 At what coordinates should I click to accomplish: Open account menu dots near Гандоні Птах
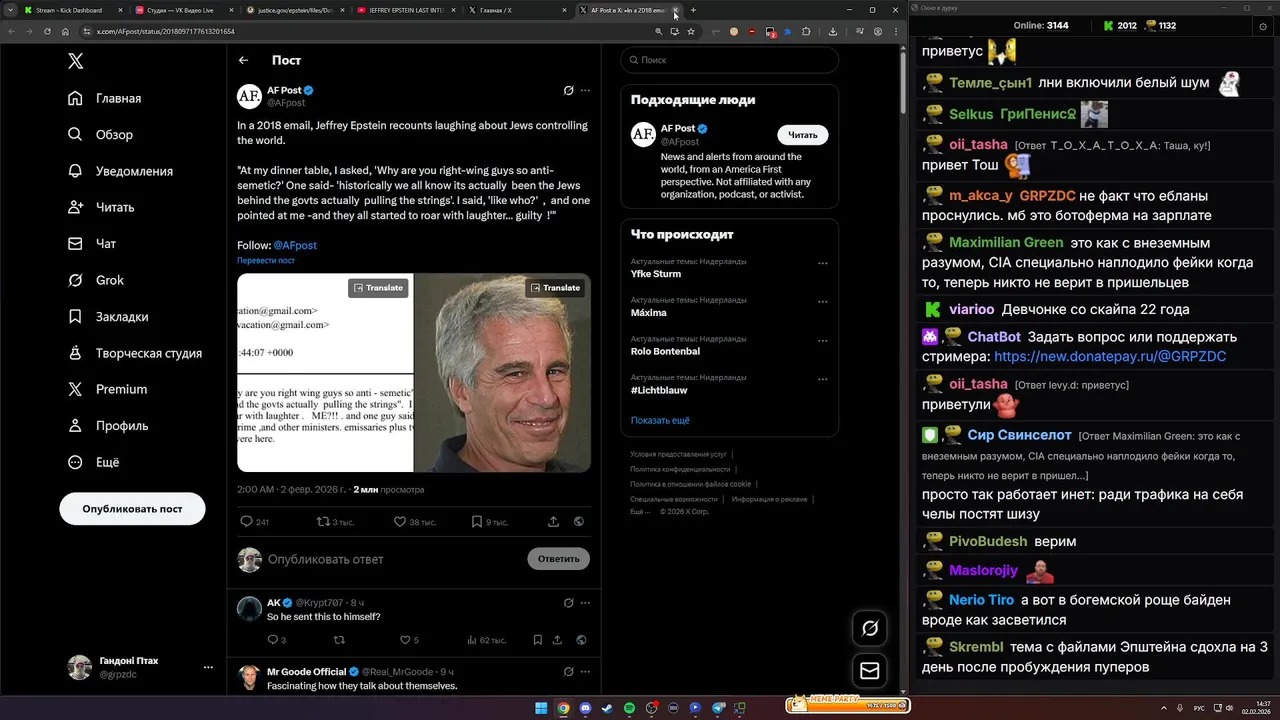tap(208, 667)
